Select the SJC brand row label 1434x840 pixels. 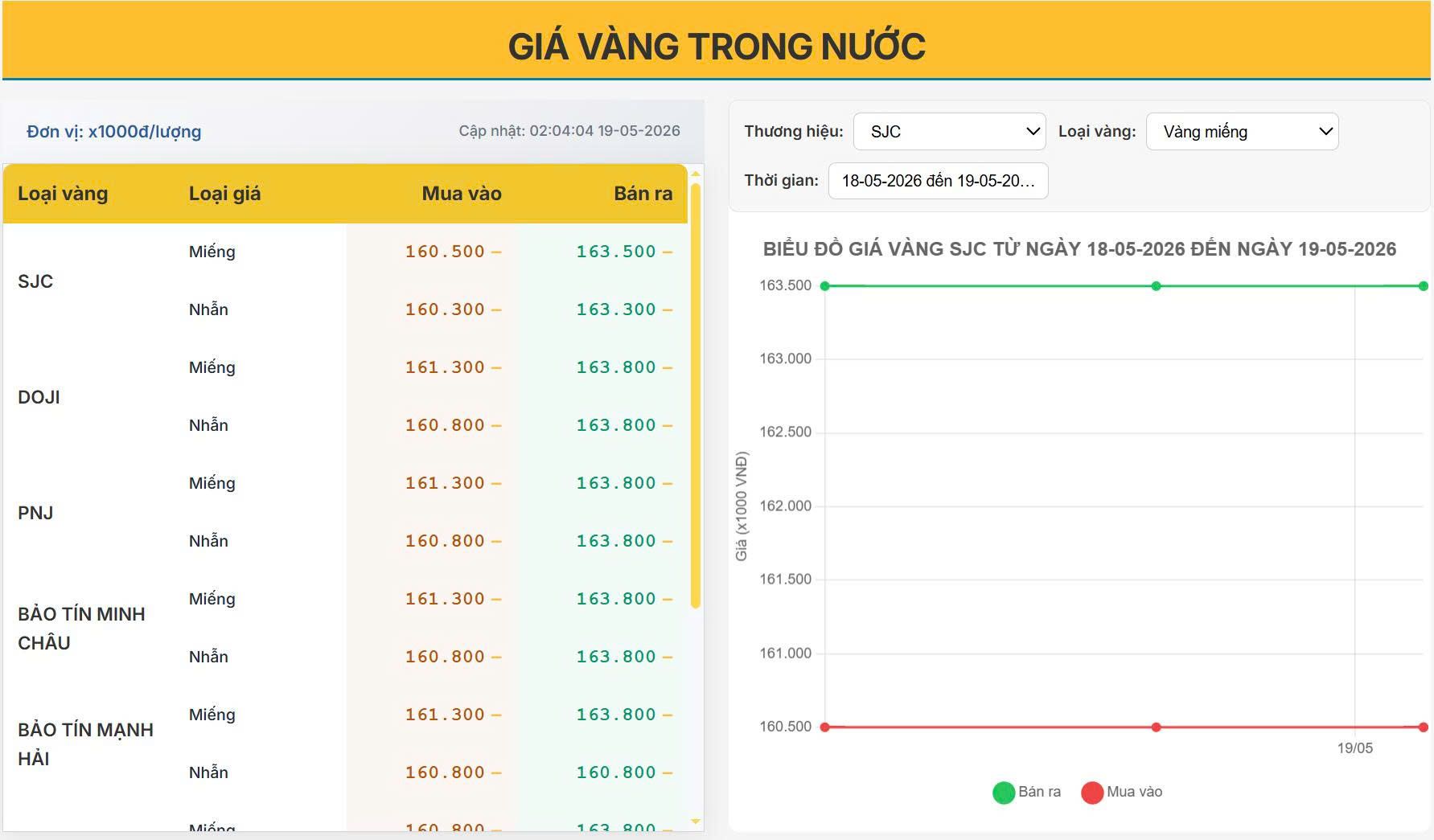click(x=35, y=281)
